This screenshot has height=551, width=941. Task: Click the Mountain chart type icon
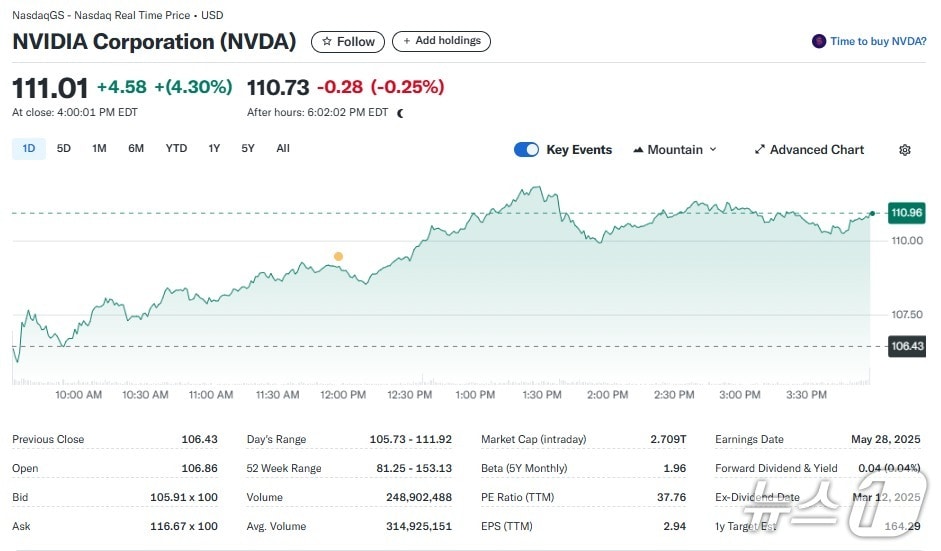tap(638, 150)
